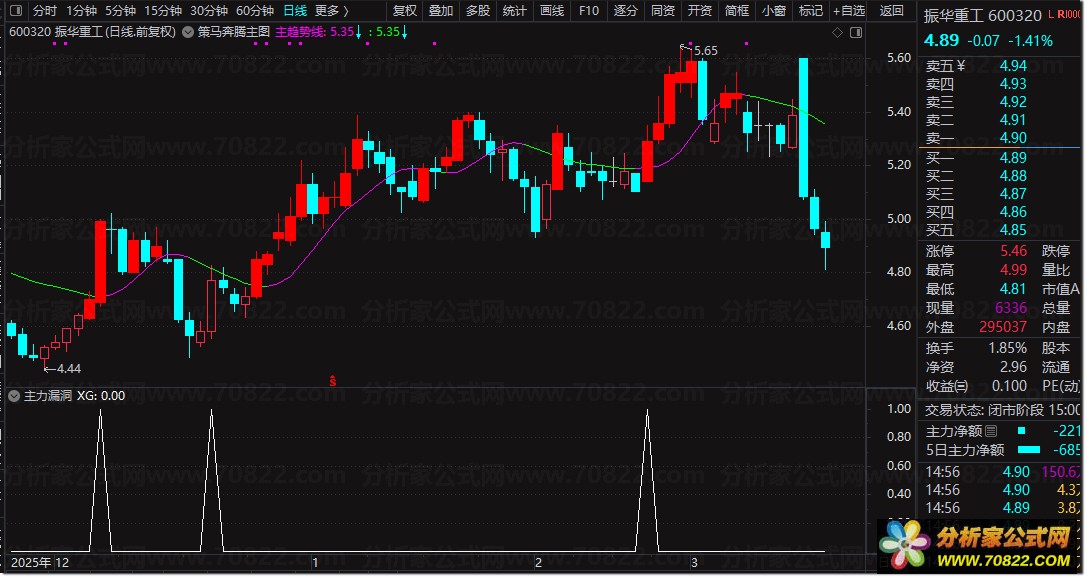Click the 叠加 overlay button
Viewport: 1087px width, 577px height.
(441, 10)
